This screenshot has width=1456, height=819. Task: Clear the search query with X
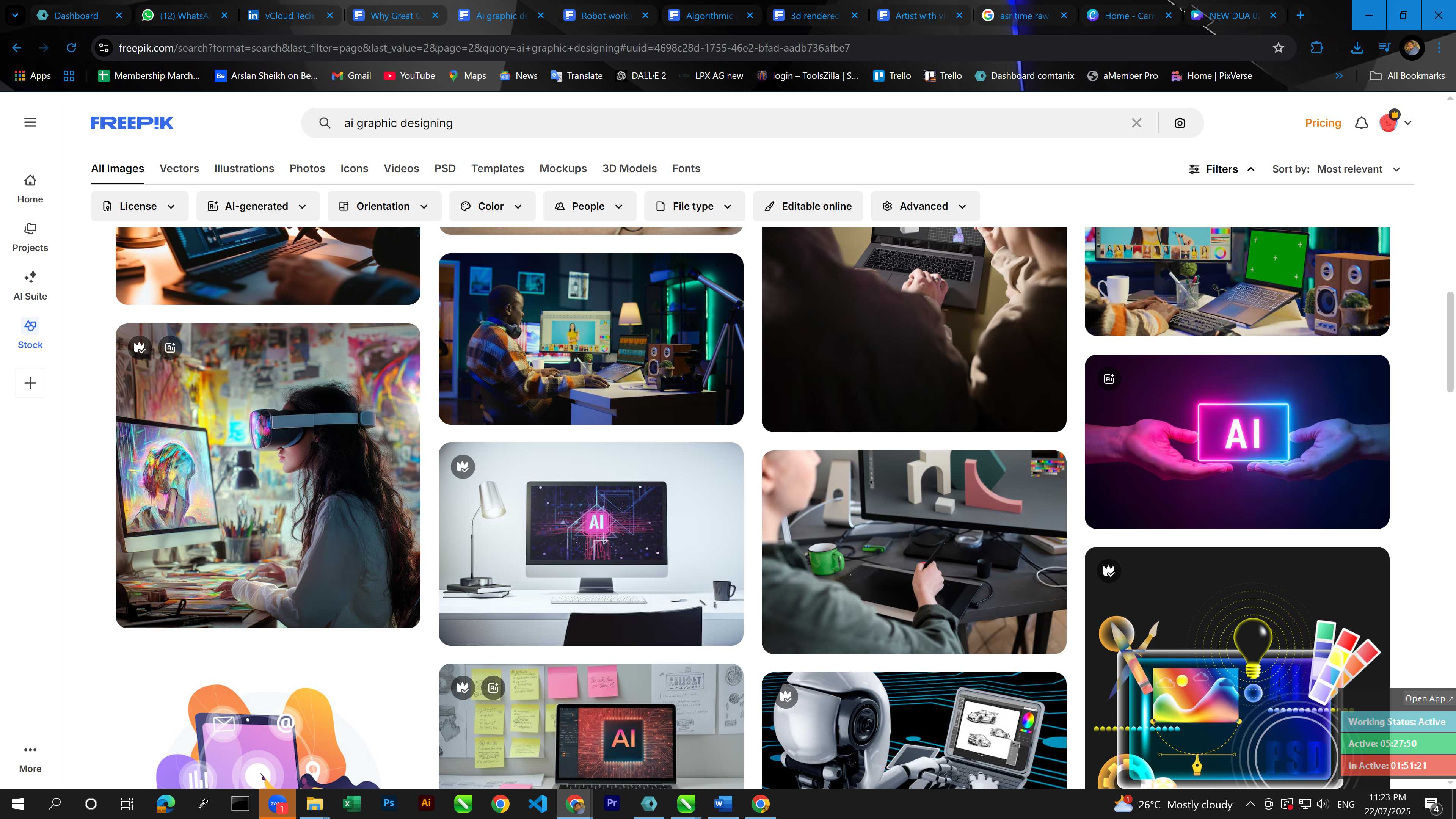pos(1137,122)
